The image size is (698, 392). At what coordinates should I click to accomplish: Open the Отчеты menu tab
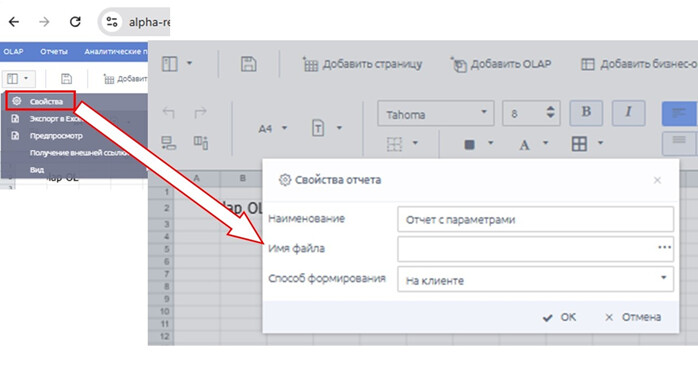54,52
